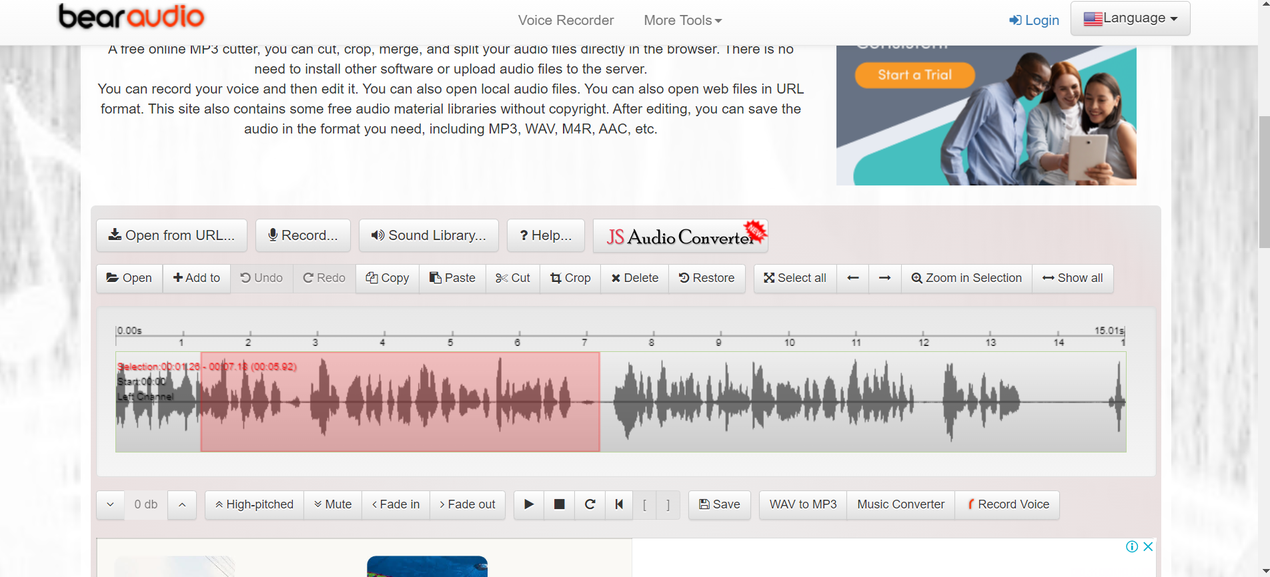This screenshot has width=1270, height=577.
Task: Click Select all button
Action: point(795,278)
